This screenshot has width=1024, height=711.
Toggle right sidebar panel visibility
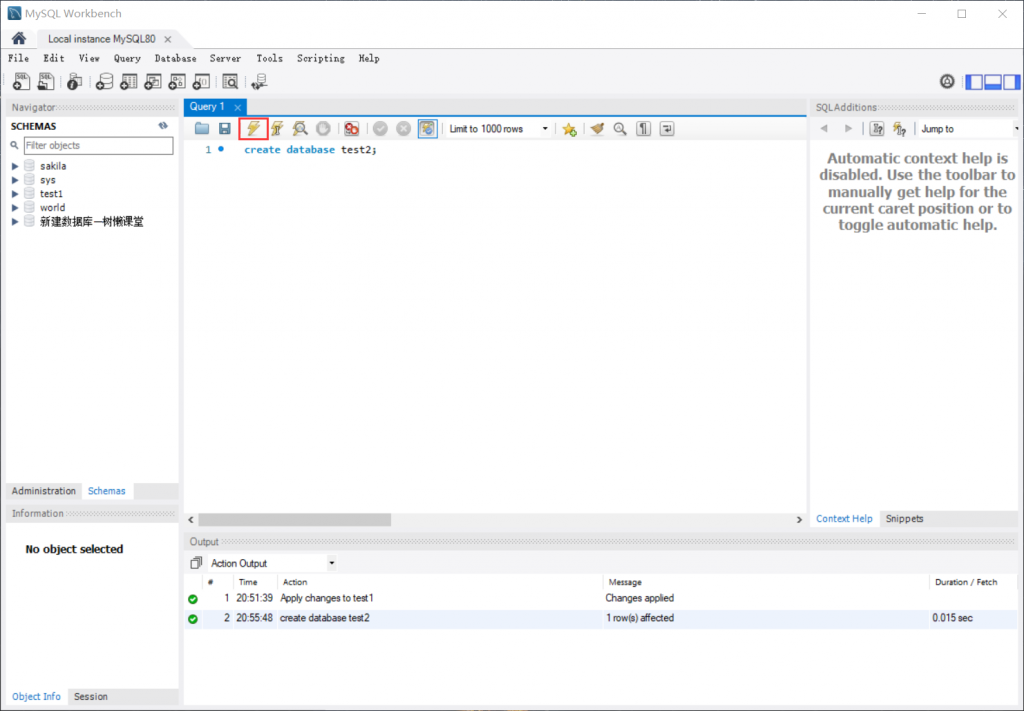[x=1012, y=82]
